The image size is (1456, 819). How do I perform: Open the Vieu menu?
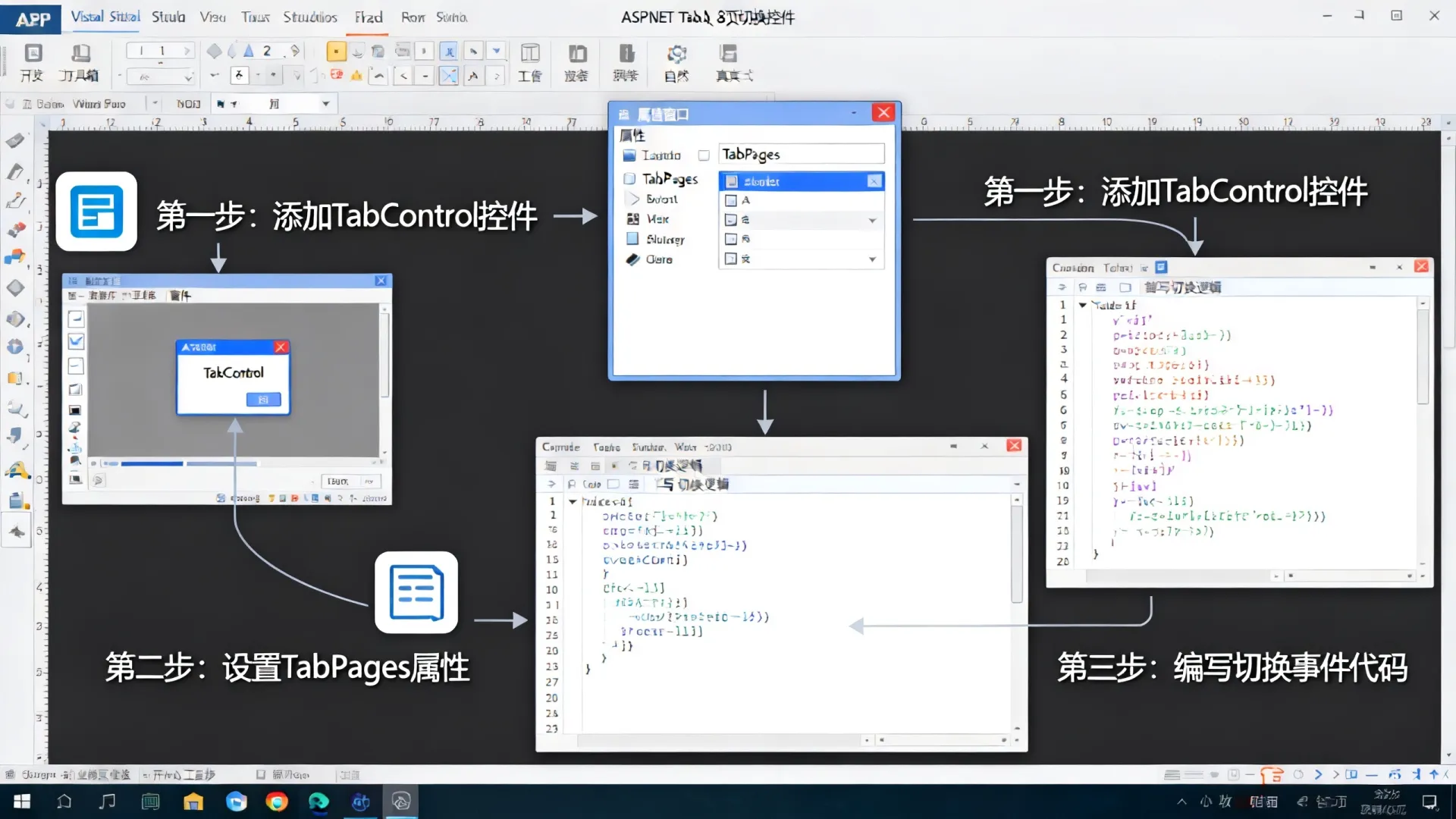point(213,17)
